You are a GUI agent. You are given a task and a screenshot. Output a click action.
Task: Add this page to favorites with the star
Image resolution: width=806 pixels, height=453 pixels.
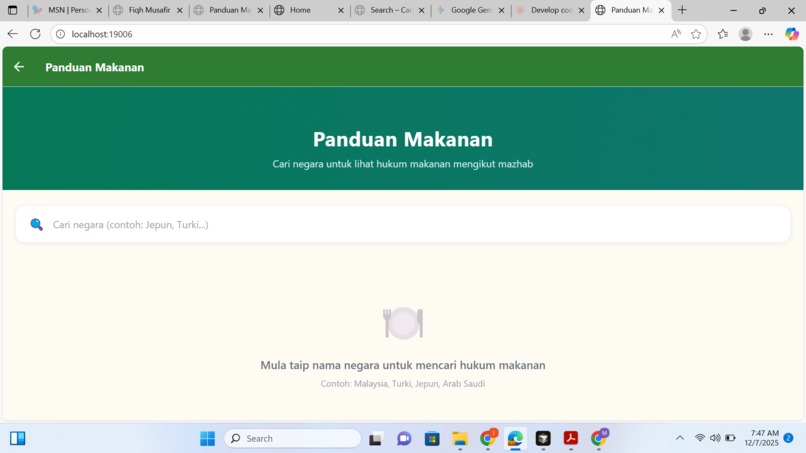click(696, 34)
